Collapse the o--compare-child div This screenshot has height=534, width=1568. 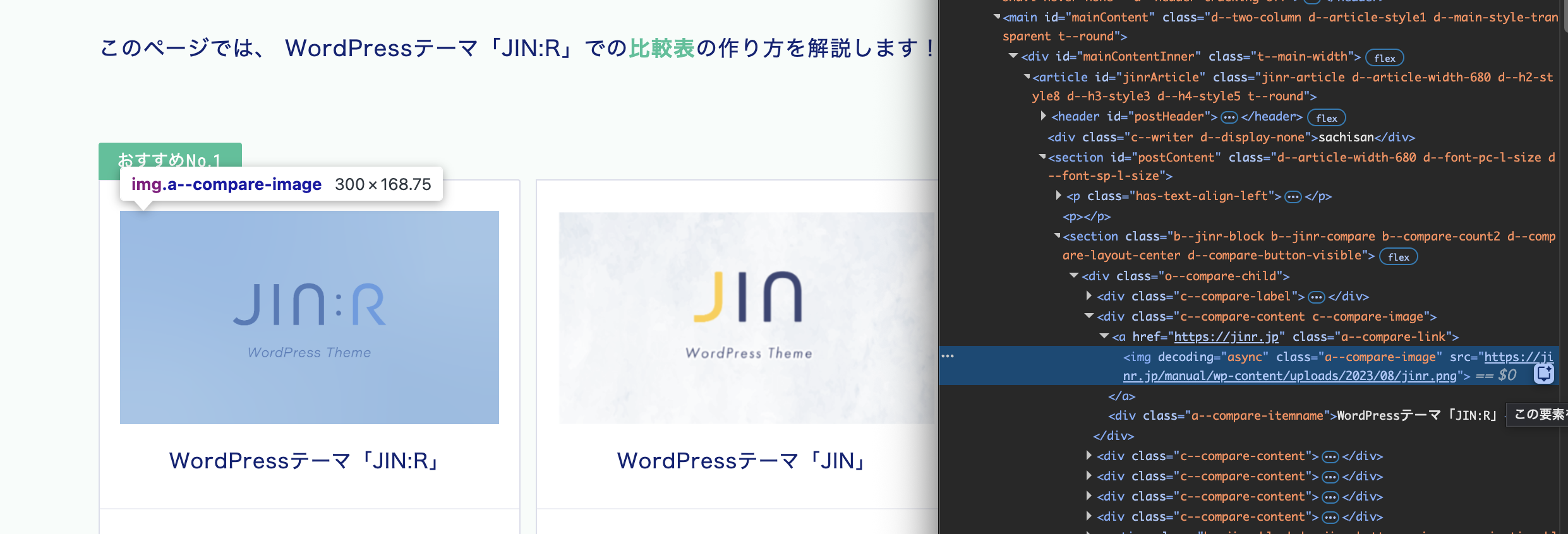coord(1073,276)
